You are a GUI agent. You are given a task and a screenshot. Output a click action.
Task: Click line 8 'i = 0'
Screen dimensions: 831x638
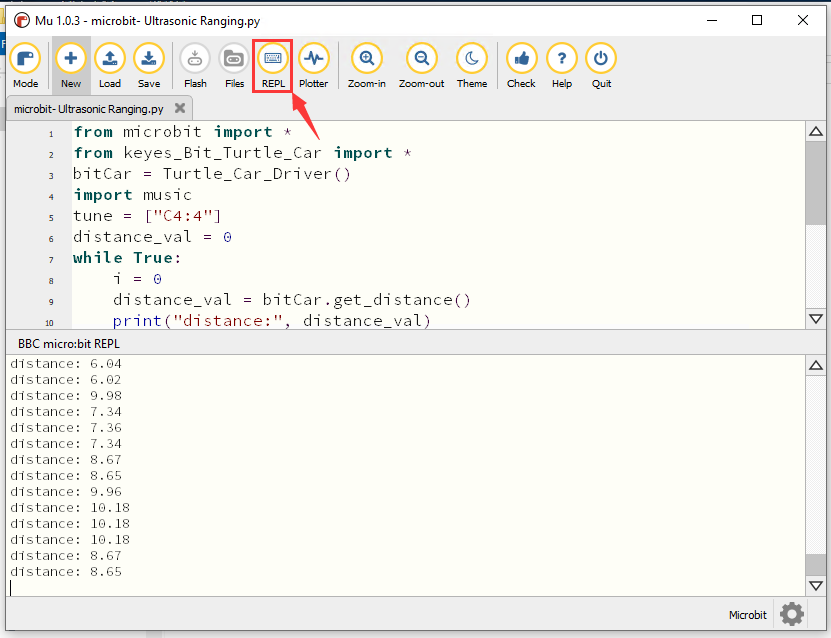coord(137,279)
